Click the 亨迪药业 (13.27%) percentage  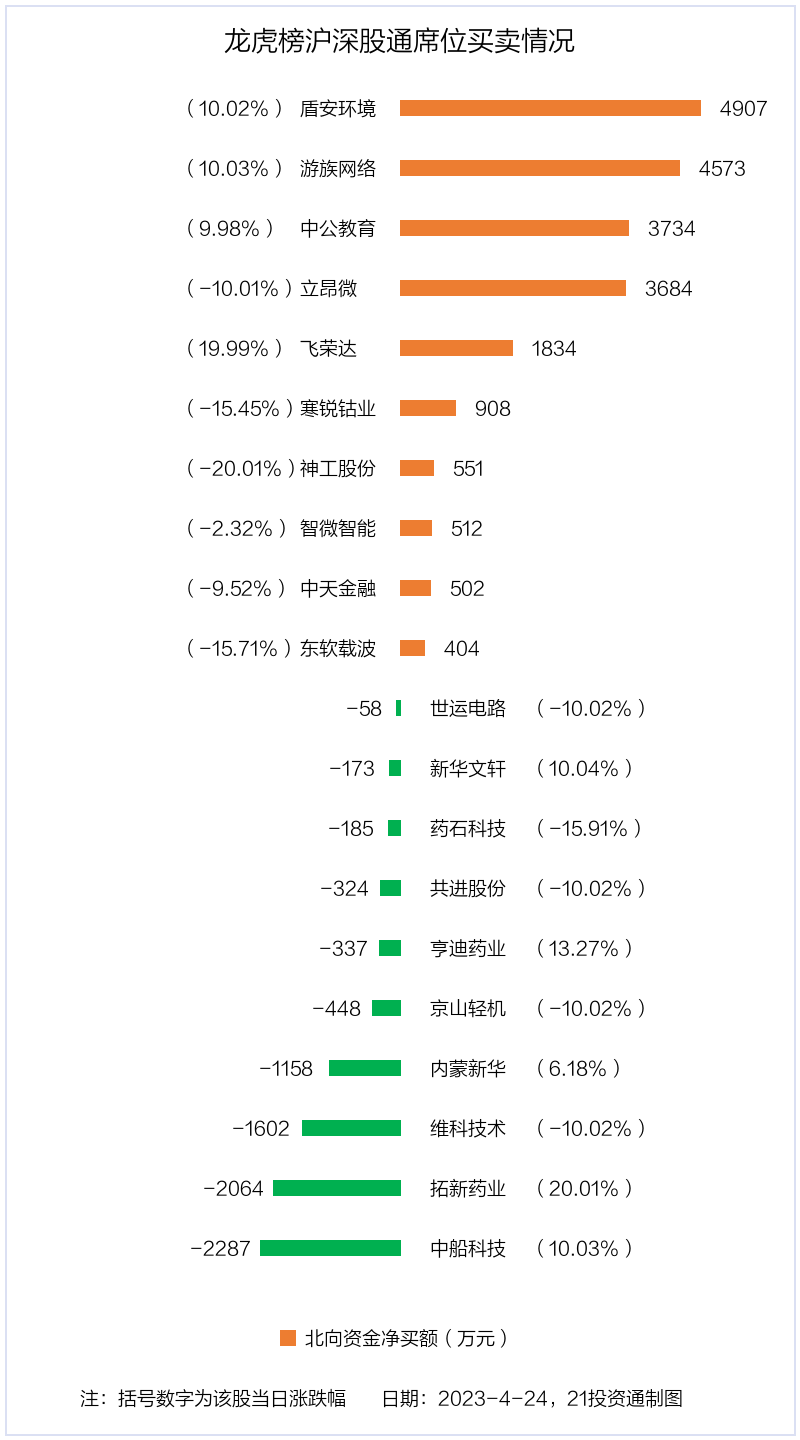click(x=585, y=948)
